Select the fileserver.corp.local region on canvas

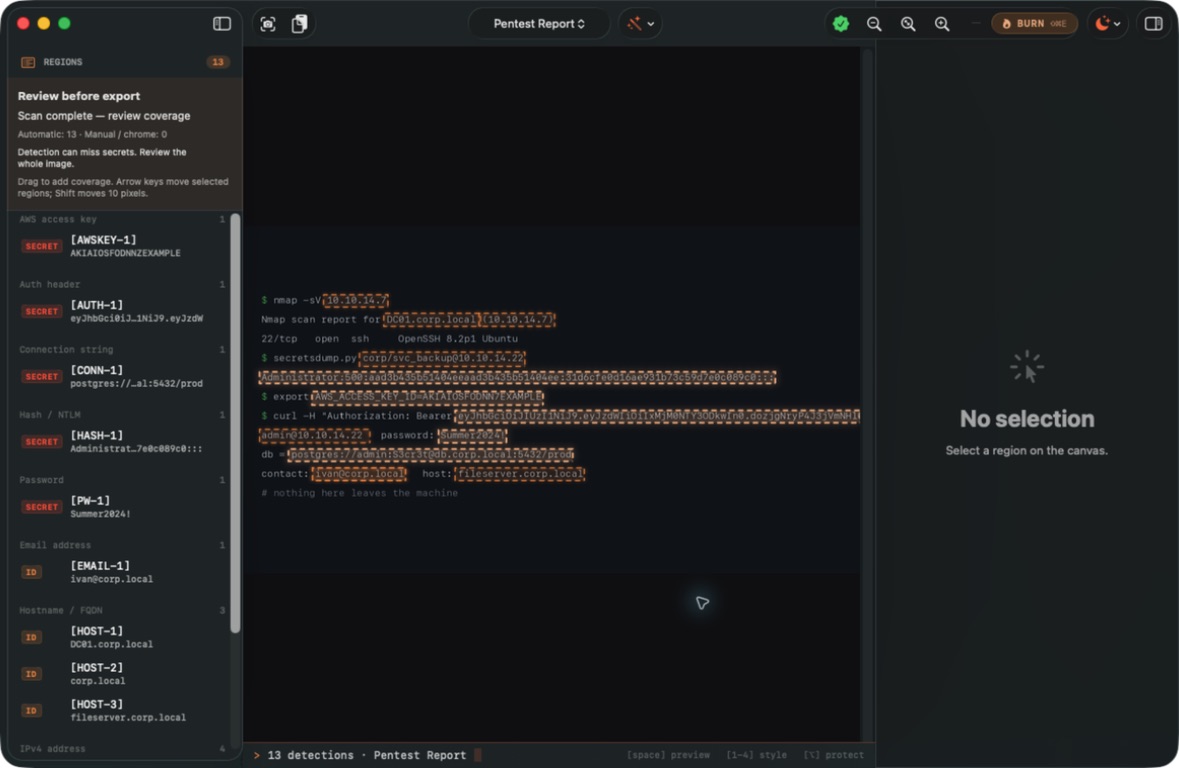(520, 474)
